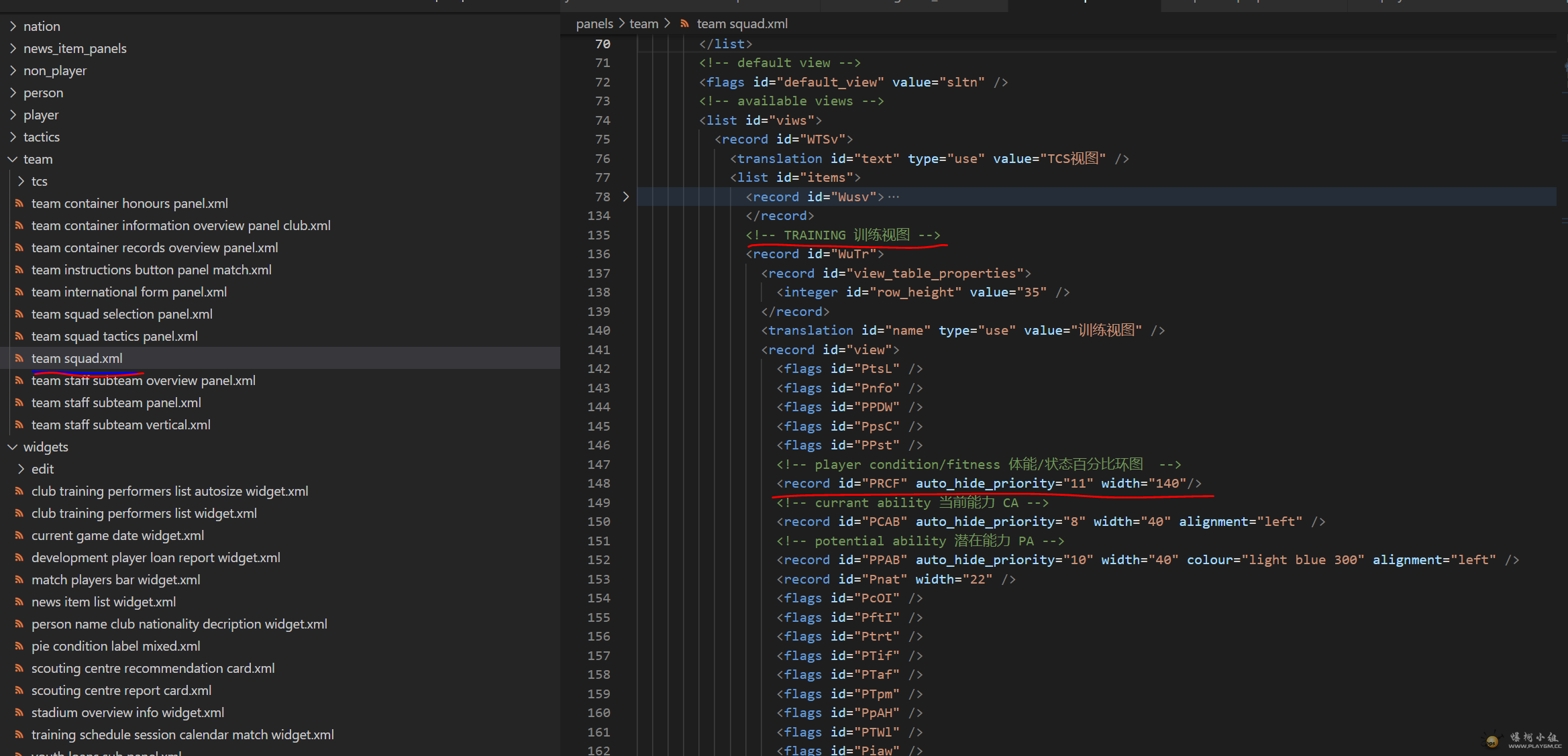Open team squad tactics panel.xml file
The height and width of the screenshot is (756, 1568).
tap(115, 336)
